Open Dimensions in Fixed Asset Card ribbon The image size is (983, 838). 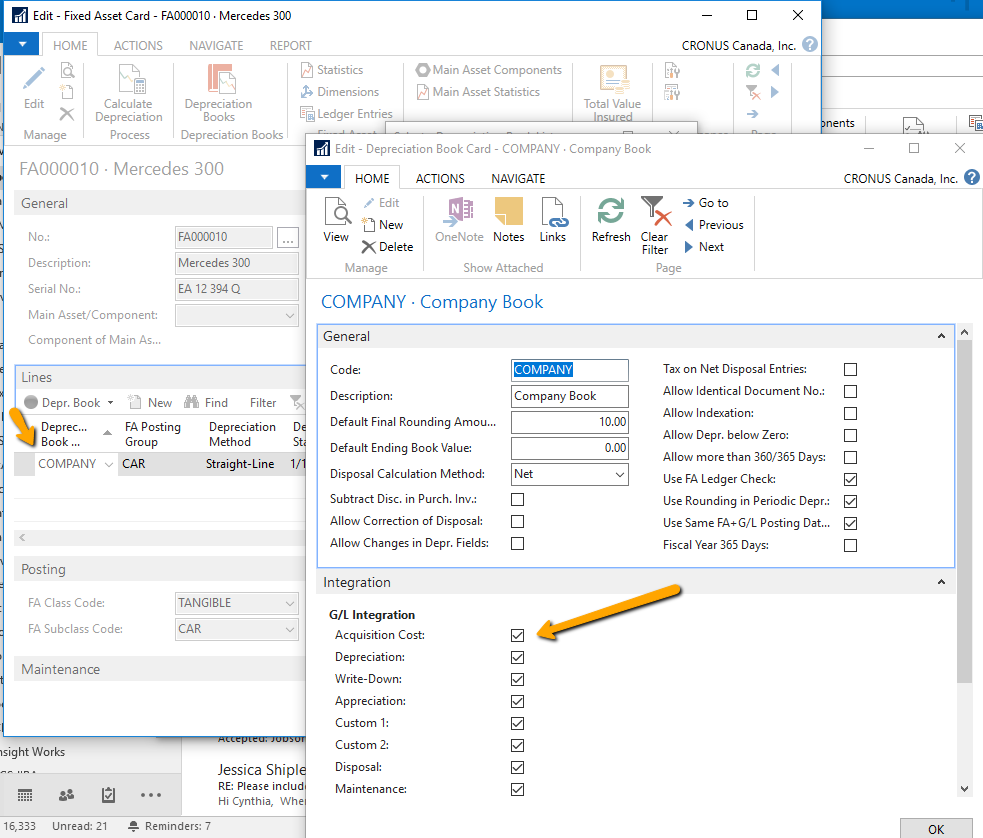click(340, 92)
